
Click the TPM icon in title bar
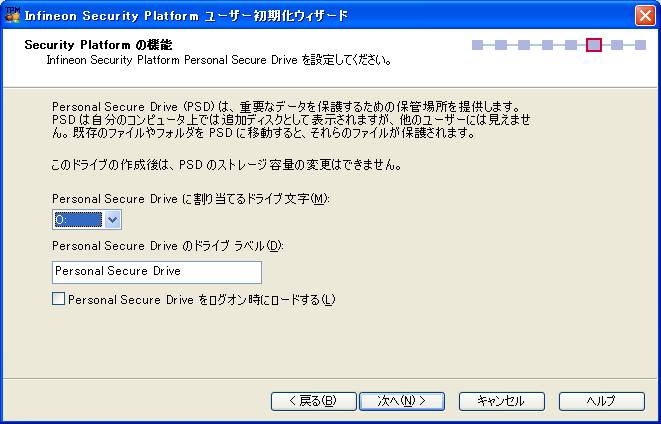pyautogui.click(x=12, y=15)
